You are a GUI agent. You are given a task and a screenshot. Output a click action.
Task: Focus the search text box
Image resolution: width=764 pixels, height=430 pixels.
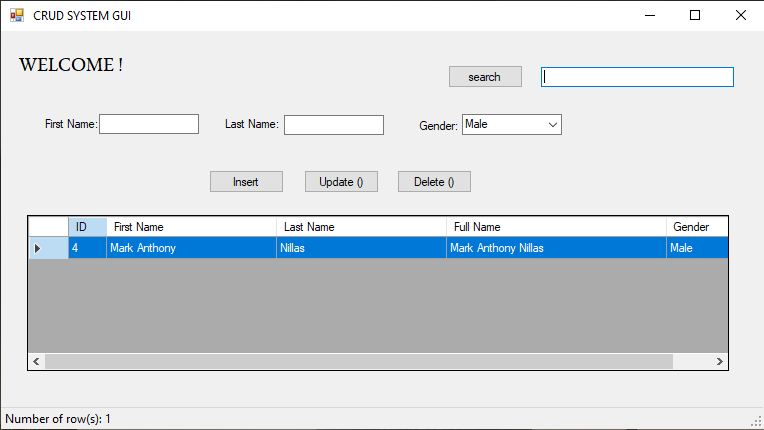(637, 77)
